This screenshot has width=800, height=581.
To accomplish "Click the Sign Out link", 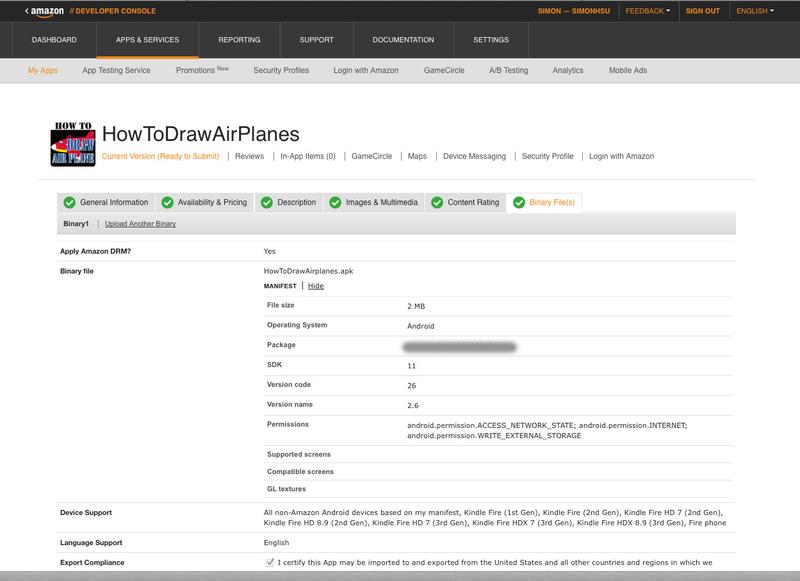I will click(x=702, y=11).
